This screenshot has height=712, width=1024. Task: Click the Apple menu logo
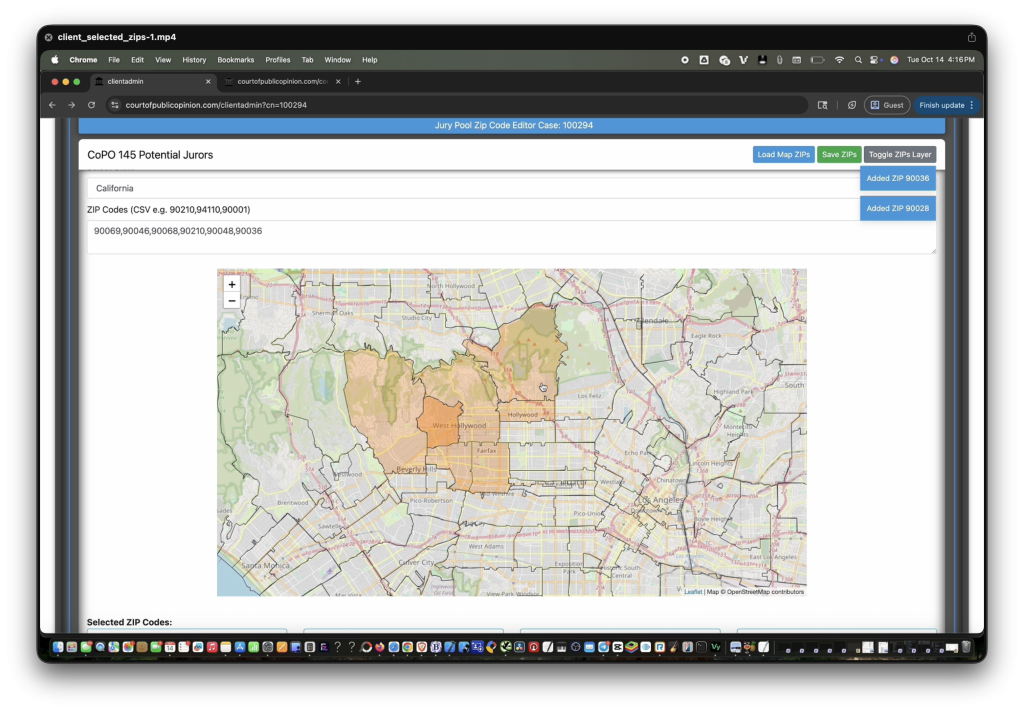pyautogui.click(x=55, y=59)
